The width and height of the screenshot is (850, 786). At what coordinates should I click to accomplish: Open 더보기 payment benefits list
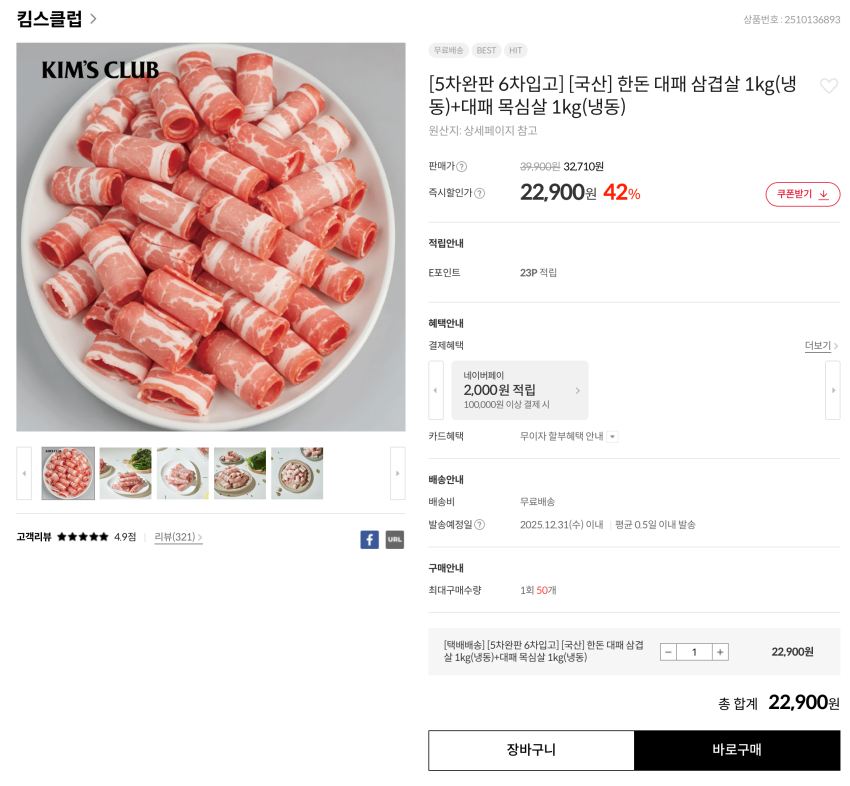coord(821,346)
